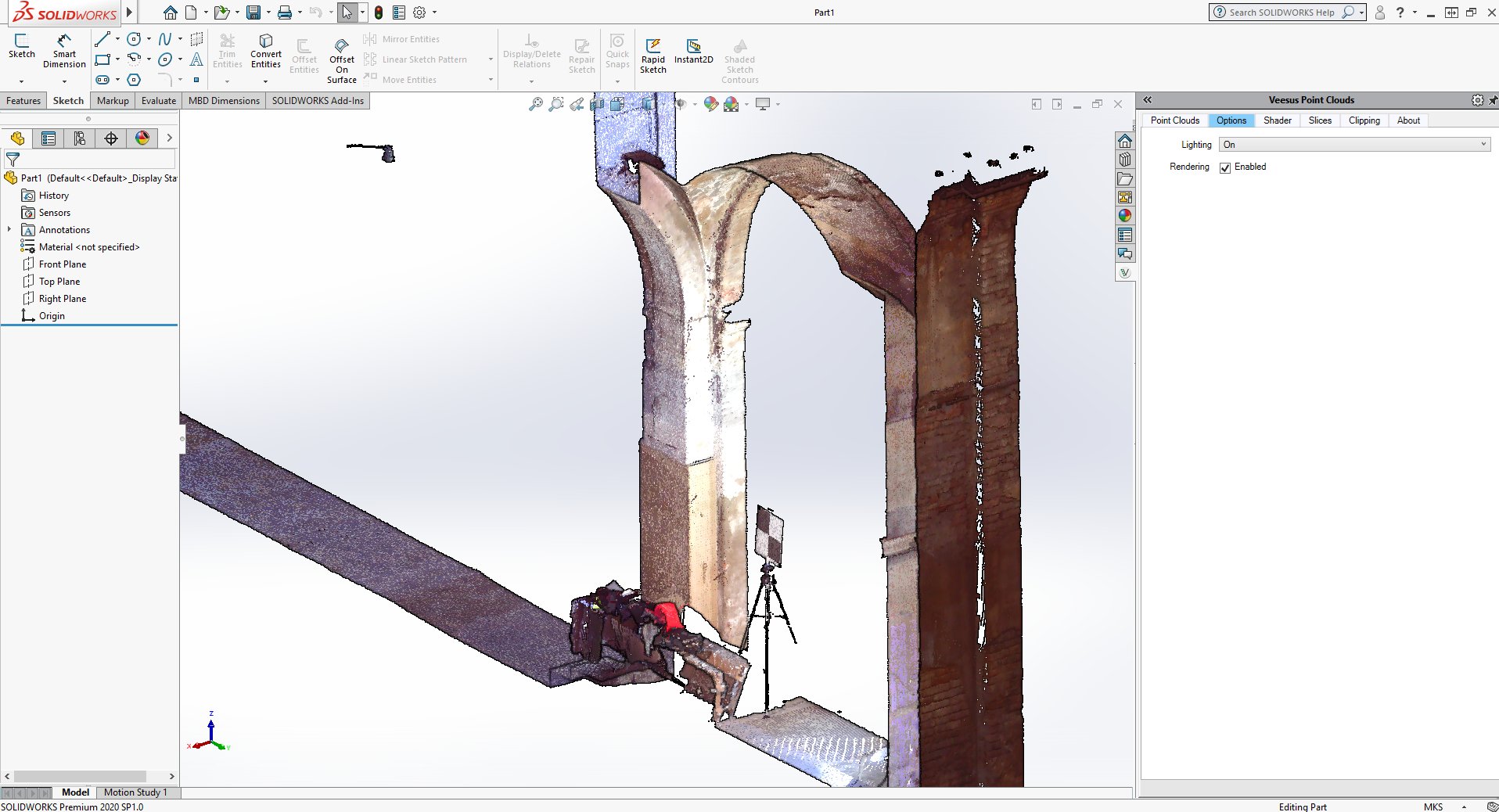1499x812 pixels.
Task: Uncheck the Rendering Enabled checkbox
Action: coord(1225,167)
